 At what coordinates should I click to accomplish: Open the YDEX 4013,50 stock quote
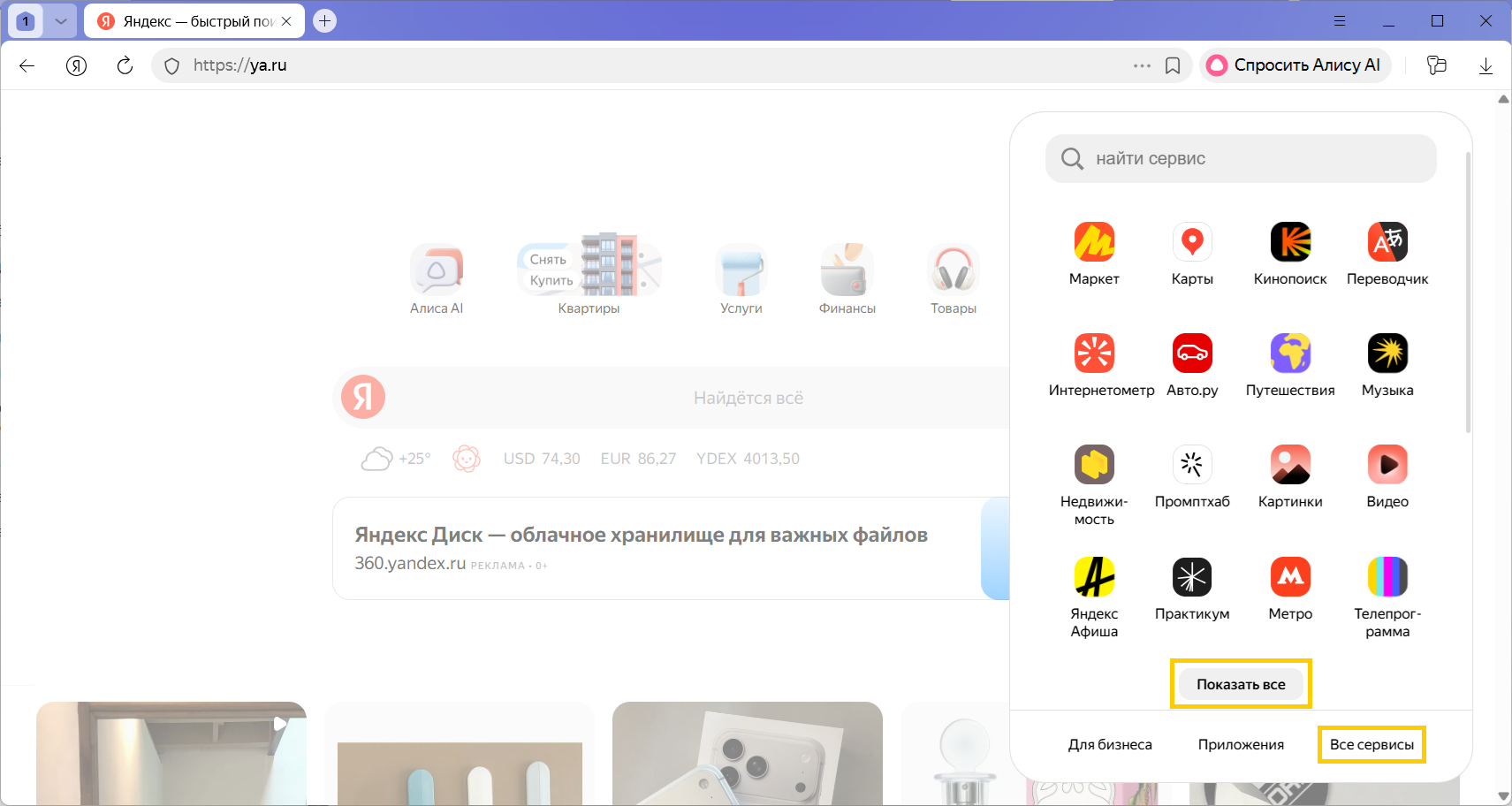pos(748,459)
